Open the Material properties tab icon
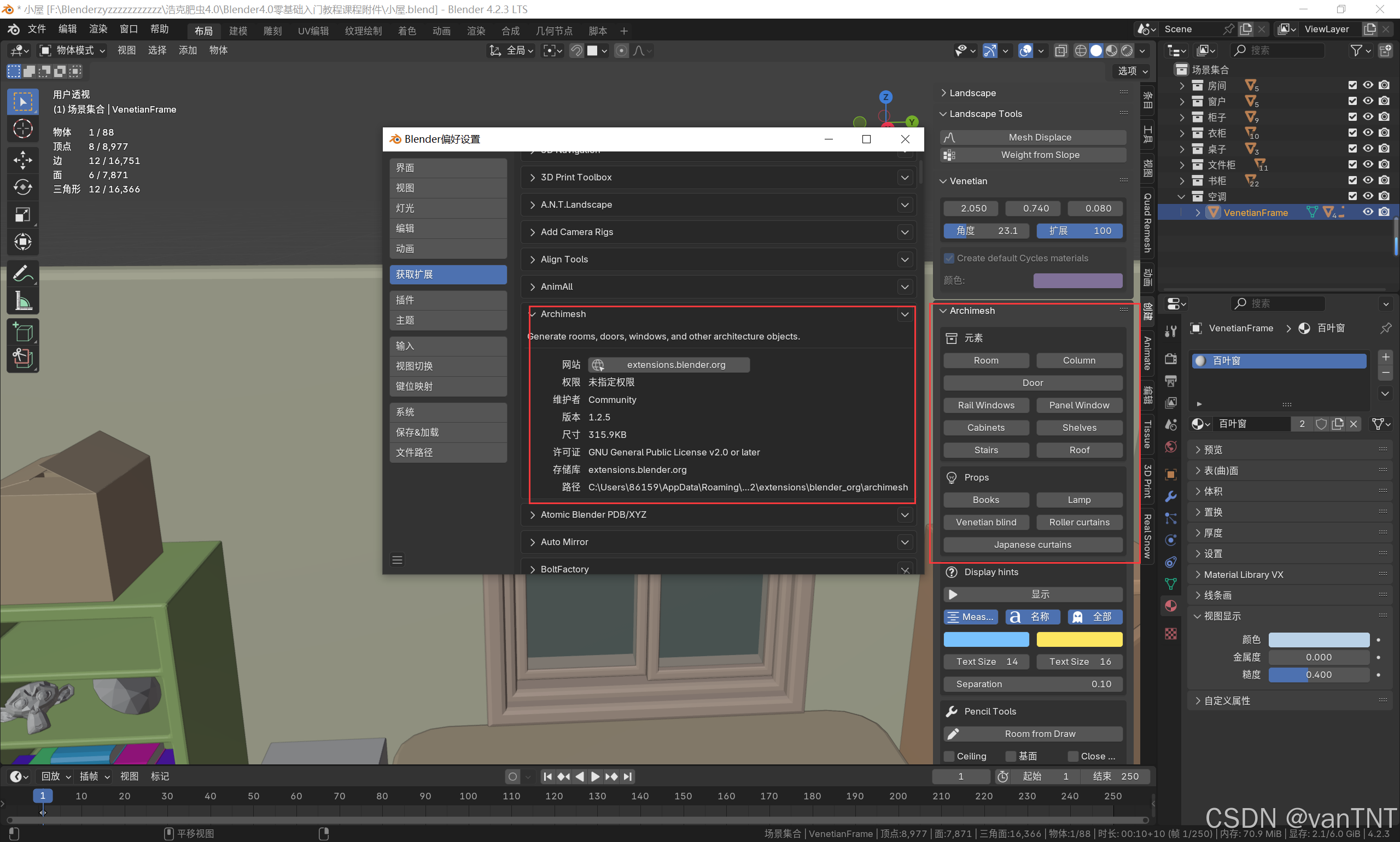Screen dimensions: 1400x842 [x=1170, y=606]
